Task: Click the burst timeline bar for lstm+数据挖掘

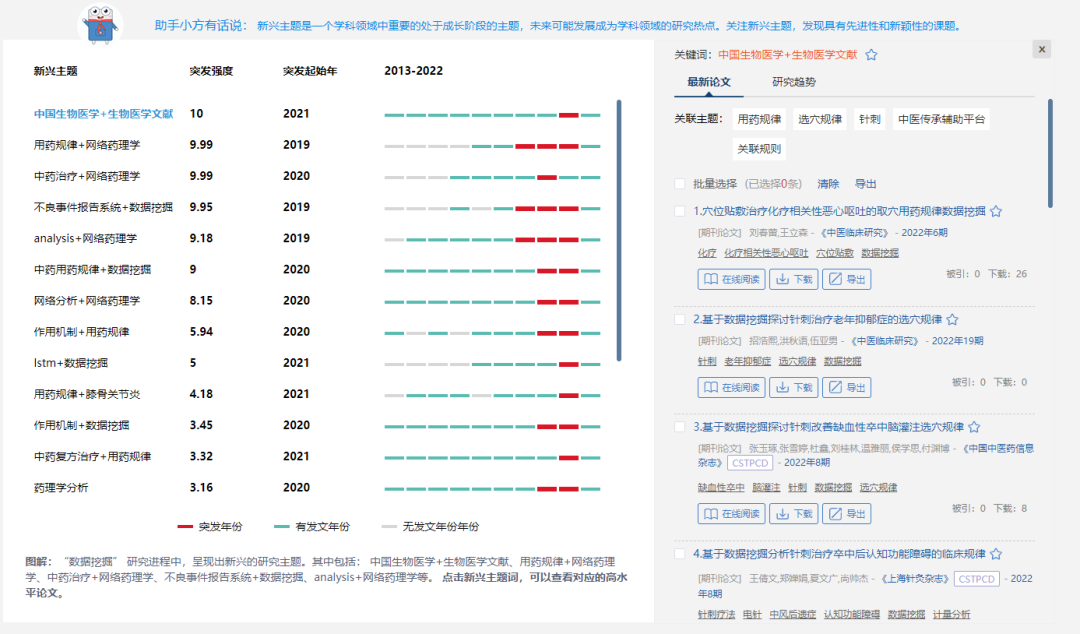Action: [492, 363]
